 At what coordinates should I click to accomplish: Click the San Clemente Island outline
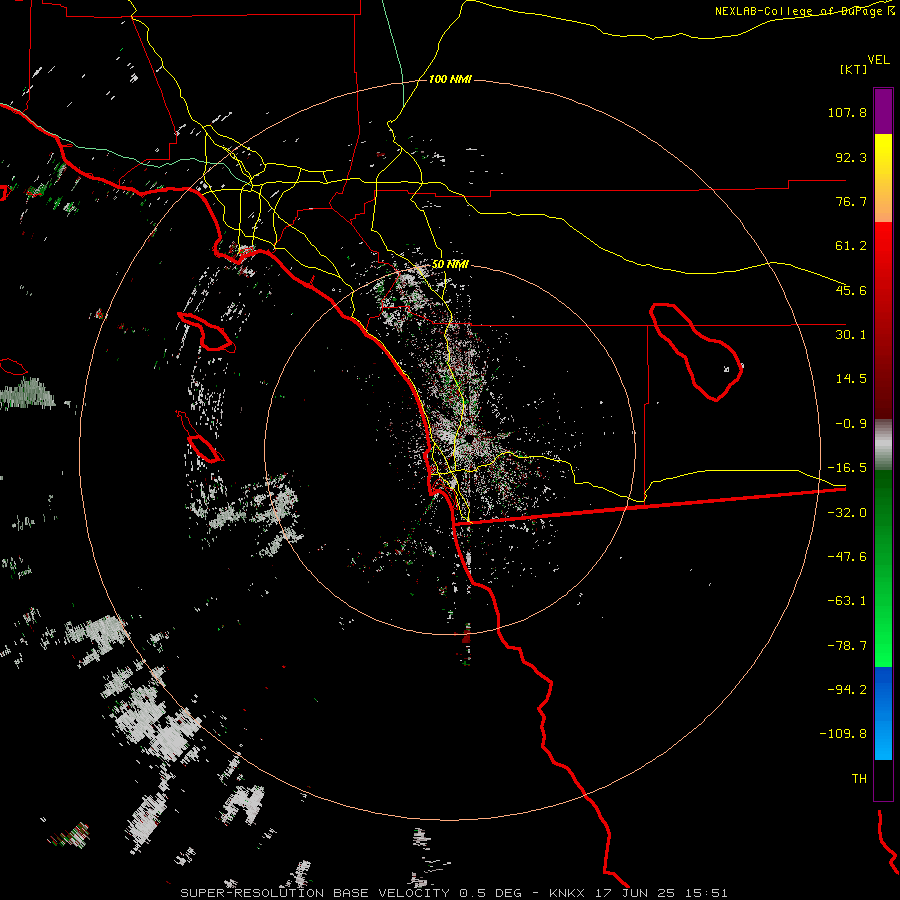(201, 439)
